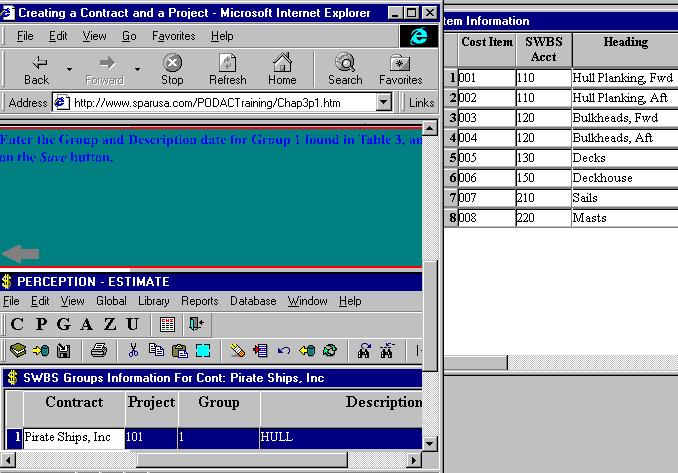Open Search in Internet Explorer toolbar
The width and height of the screenshot is (678, 473).
(x=345, y=70)
